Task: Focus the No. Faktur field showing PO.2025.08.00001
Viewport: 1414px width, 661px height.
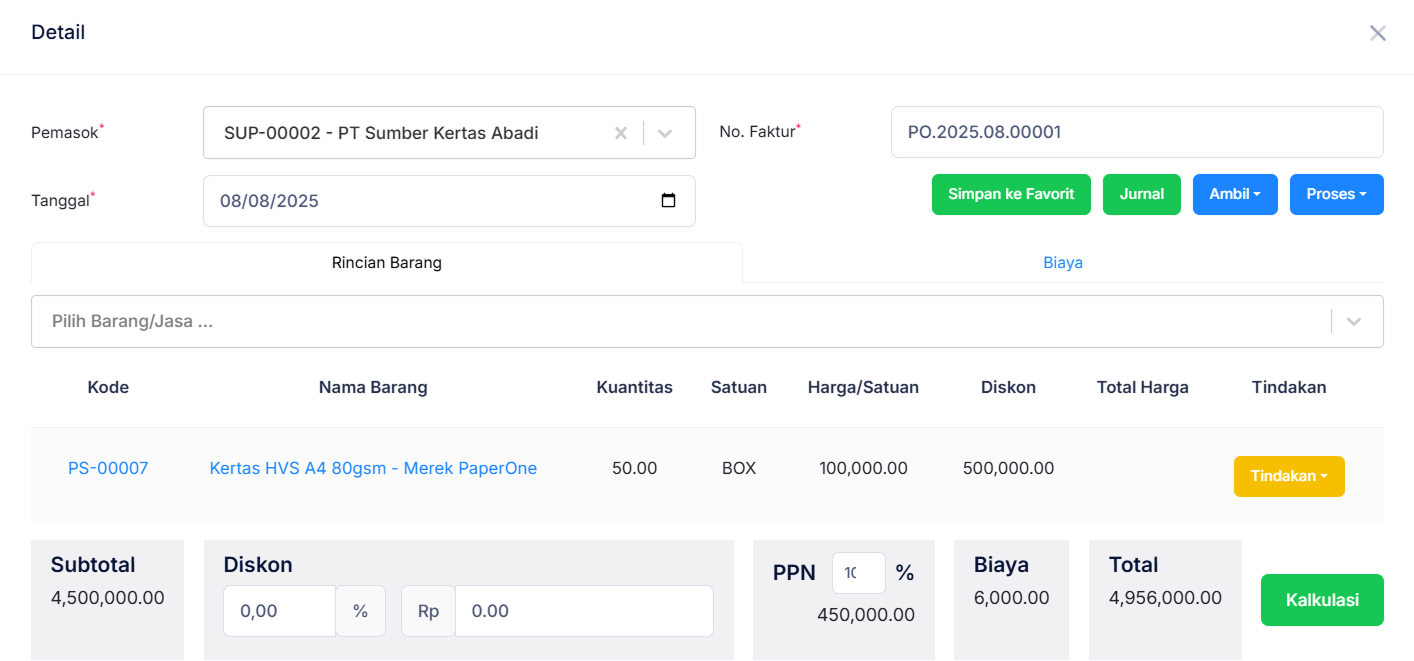Action: [x=1136, y=131]
